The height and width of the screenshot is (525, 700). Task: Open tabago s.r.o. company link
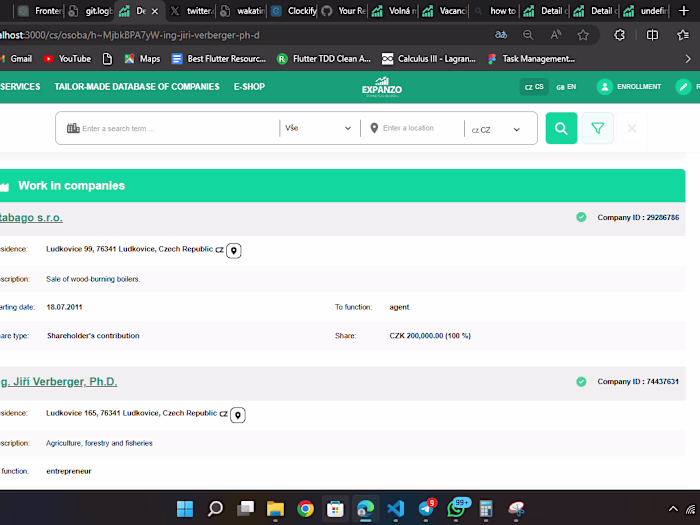(31, 218)
